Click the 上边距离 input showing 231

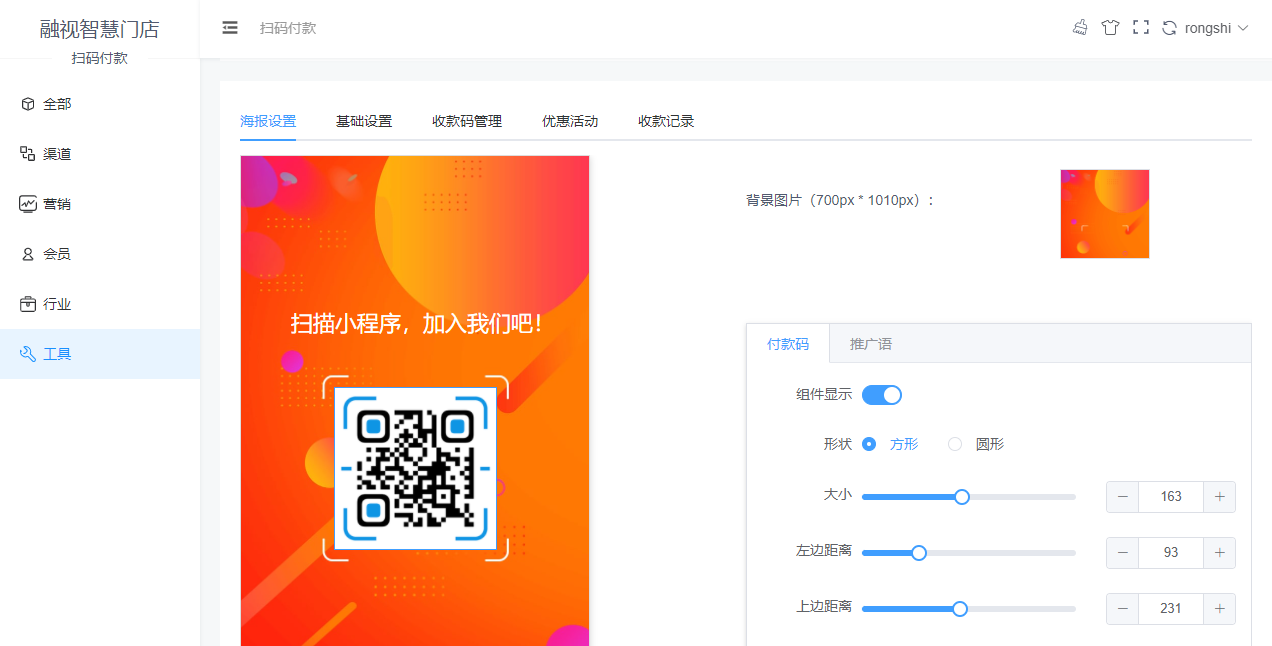tap(1171, 609)
